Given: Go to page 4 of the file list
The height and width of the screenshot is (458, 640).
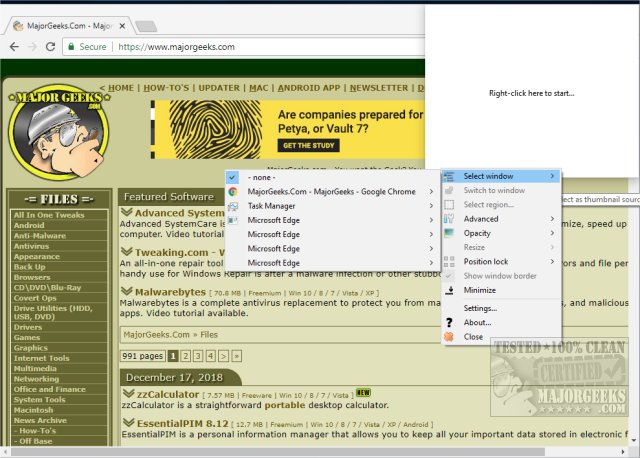Looking at the screenshot, I should tap(211, 356).
